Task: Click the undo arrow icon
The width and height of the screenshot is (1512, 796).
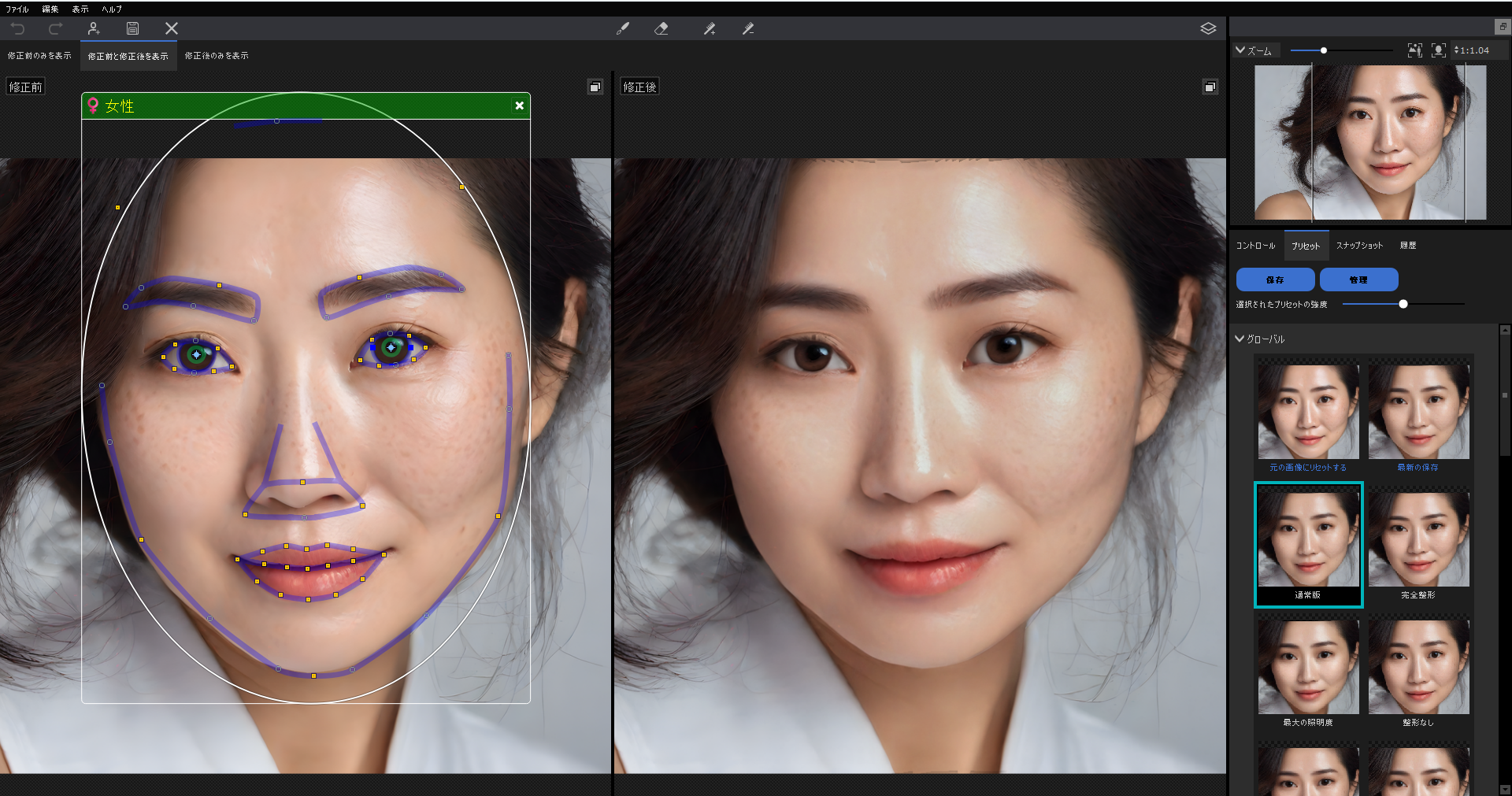Action: click(18, 29)
